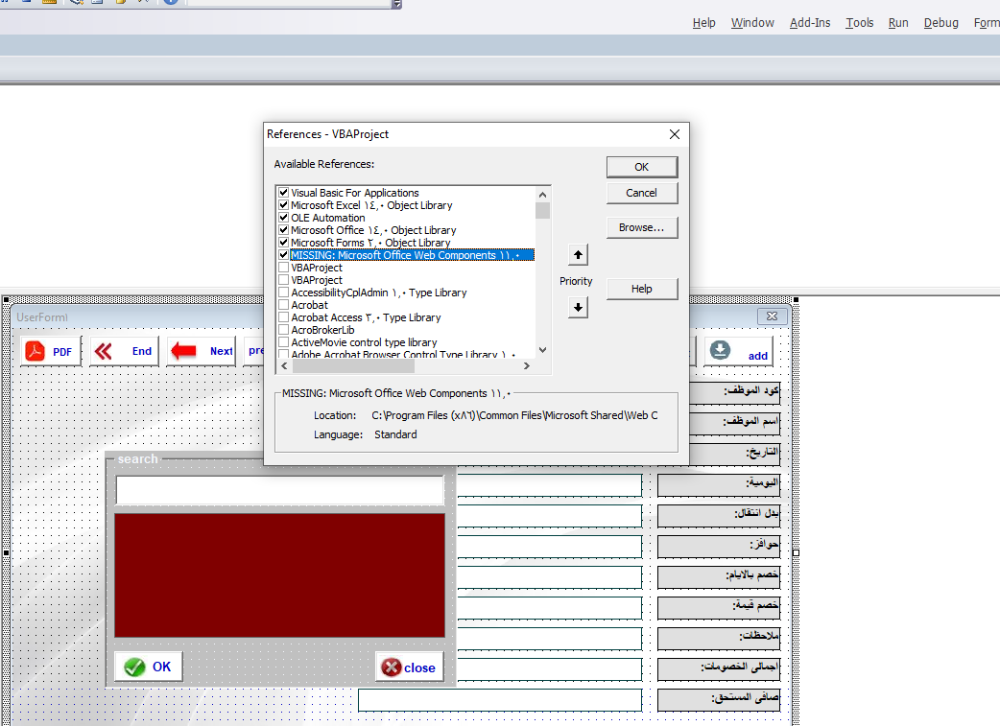The width and height of the screenshot is (1000, 726).
Task: Click Browse... to locate a reference
Action: click(x=642, y=227)
